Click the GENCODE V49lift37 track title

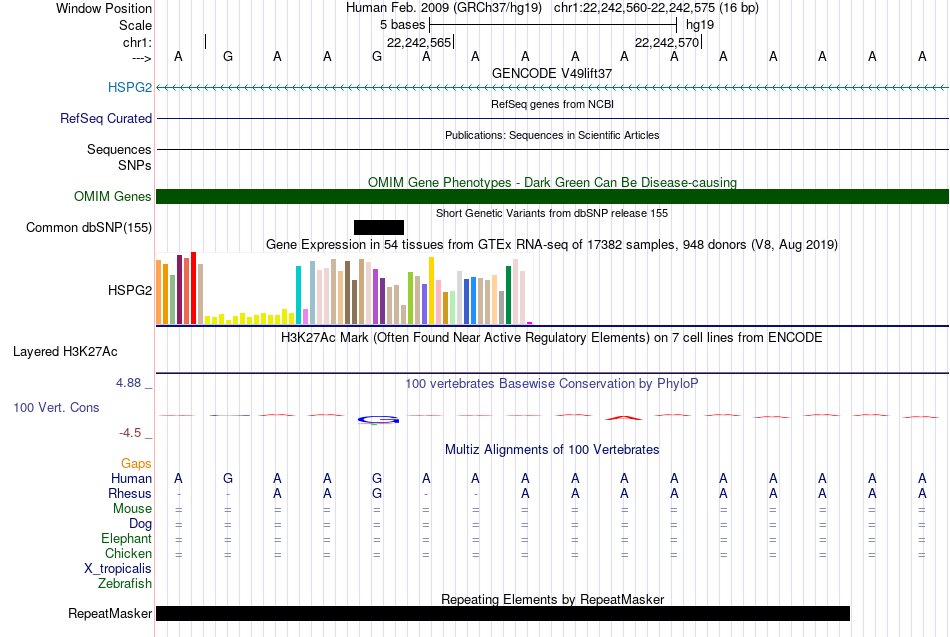(552, 73)
